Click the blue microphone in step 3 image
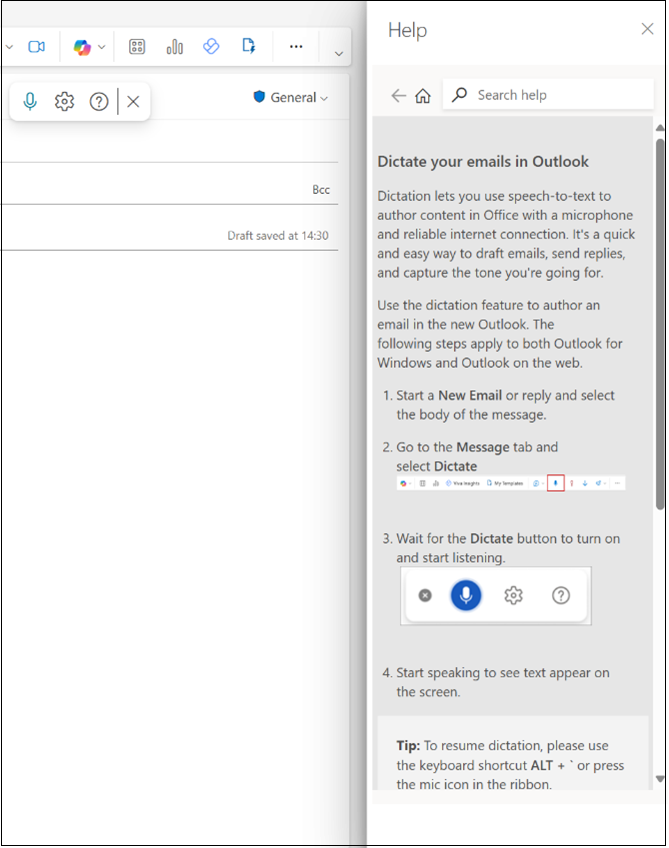 pos(466,595)
